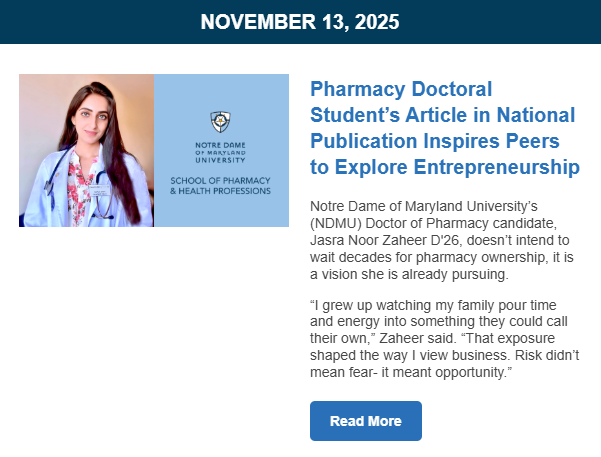The height and width of the screenshot is (457, 601).
Task: Click the Read More button
Action: 366,421
